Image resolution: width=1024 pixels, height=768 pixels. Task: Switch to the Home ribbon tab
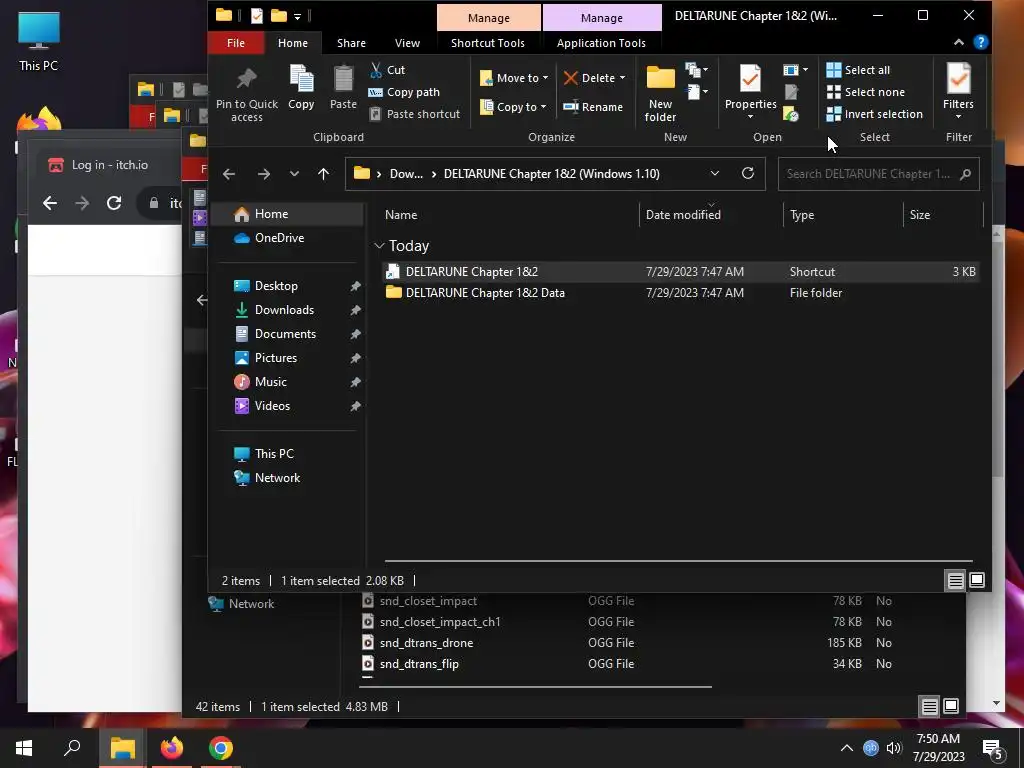(x=293, y=43)
